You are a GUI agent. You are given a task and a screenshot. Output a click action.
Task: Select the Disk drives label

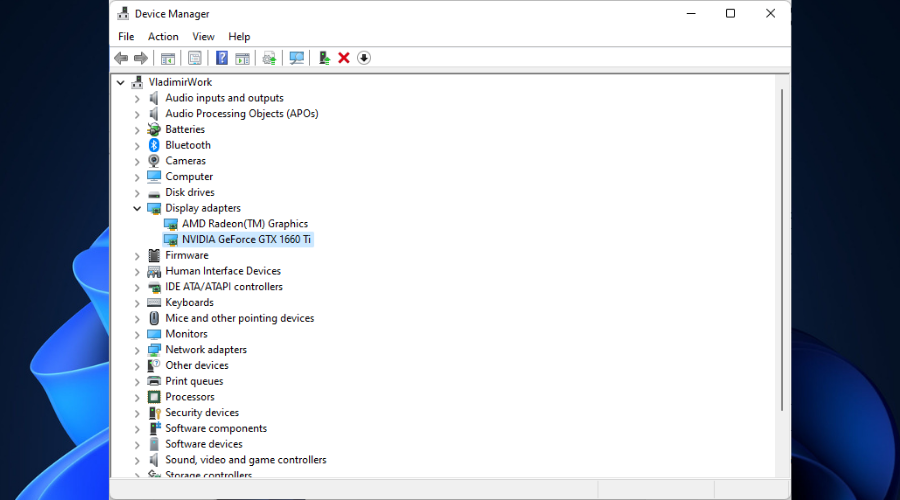coord(190,192)
